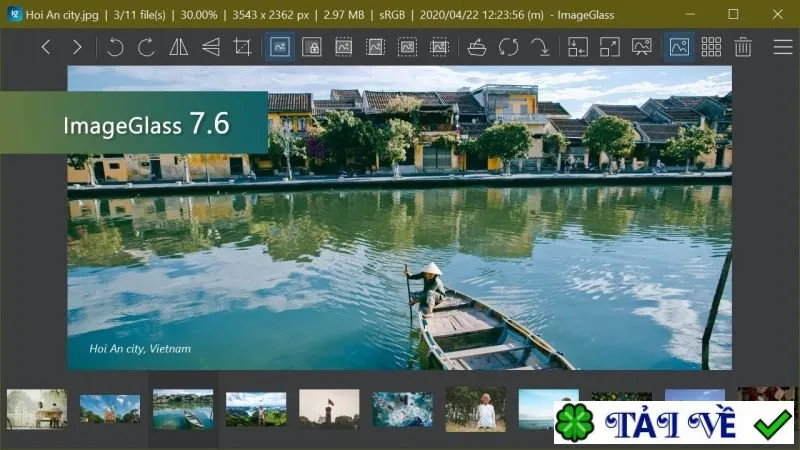The image size is (800, 450).
Task: Toggle auto zoom mode
Action: tap(280, 47)
